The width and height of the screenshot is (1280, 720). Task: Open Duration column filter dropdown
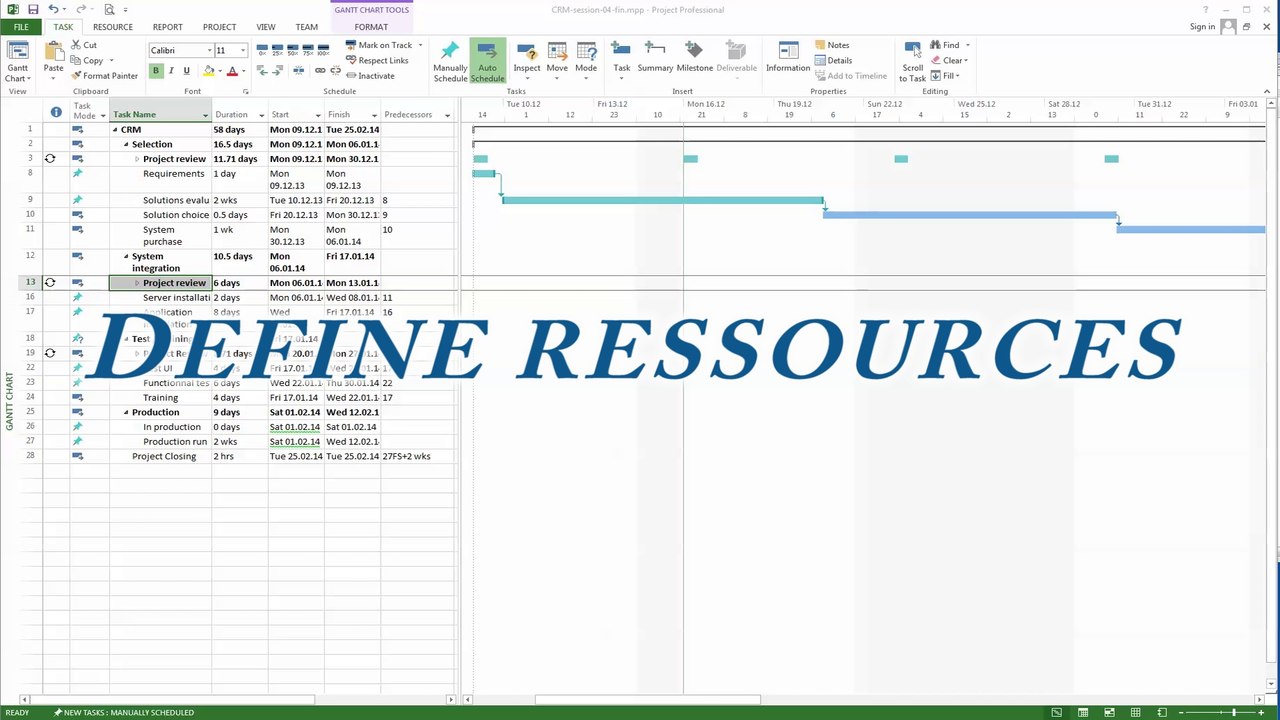pos(261,115)
